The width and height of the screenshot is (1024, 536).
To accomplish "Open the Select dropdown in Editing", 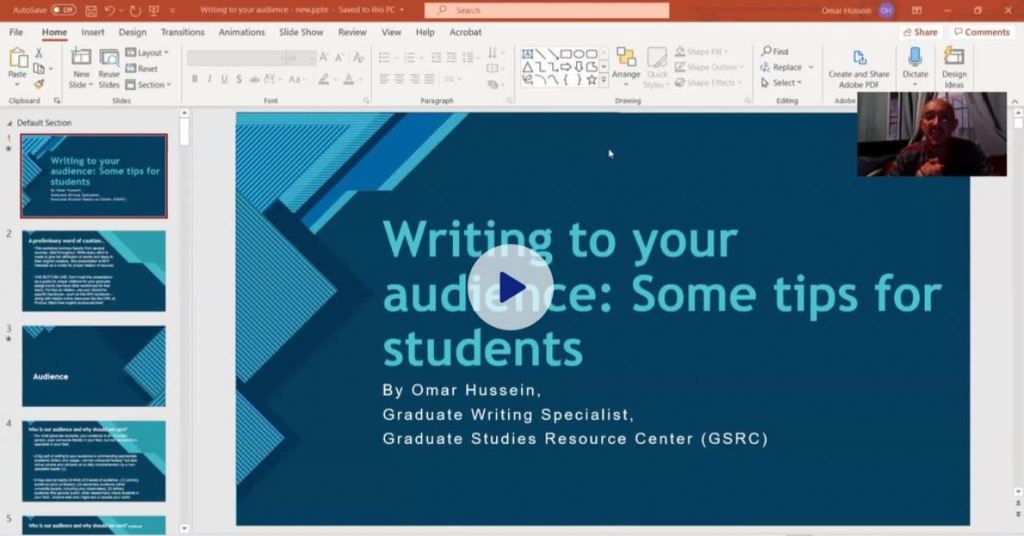I will click(785, 83).
